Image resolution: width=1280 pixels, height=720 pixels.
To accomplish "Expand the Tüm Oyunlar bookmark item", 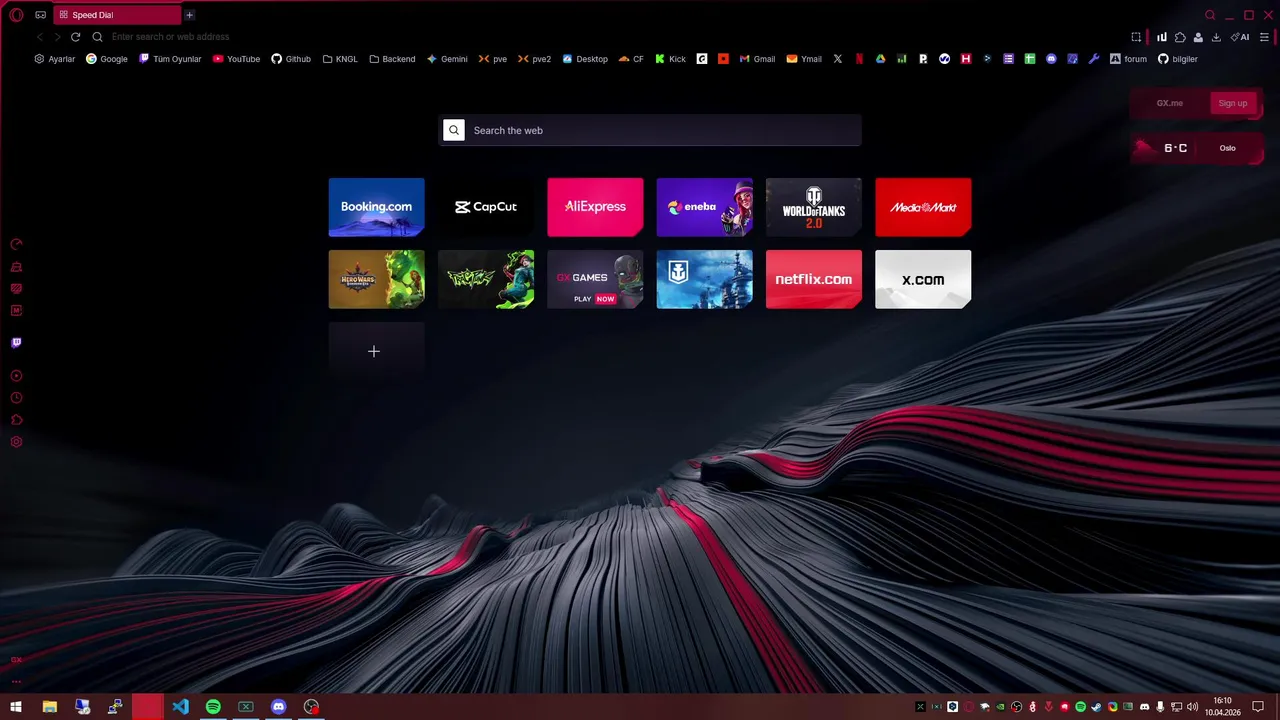I will point(170,59).
